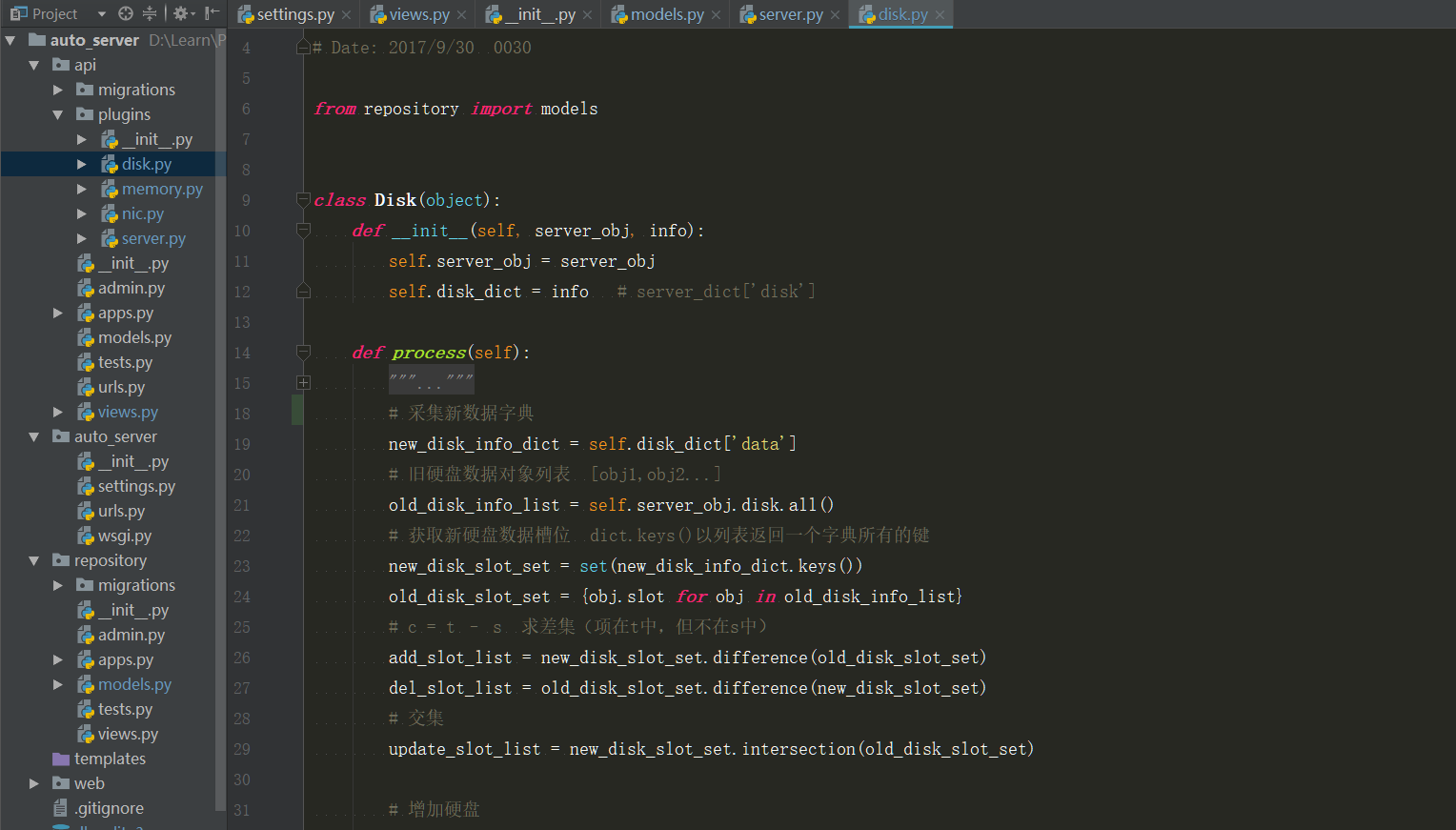Fold the process method in the gutter

[x=303, y=352]
